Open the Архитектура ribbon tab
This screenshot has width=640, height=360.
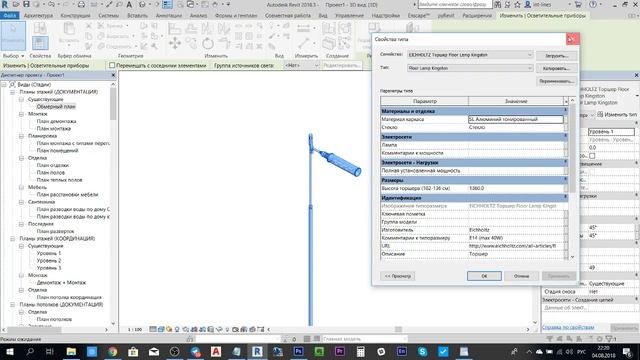coord(38,16)
